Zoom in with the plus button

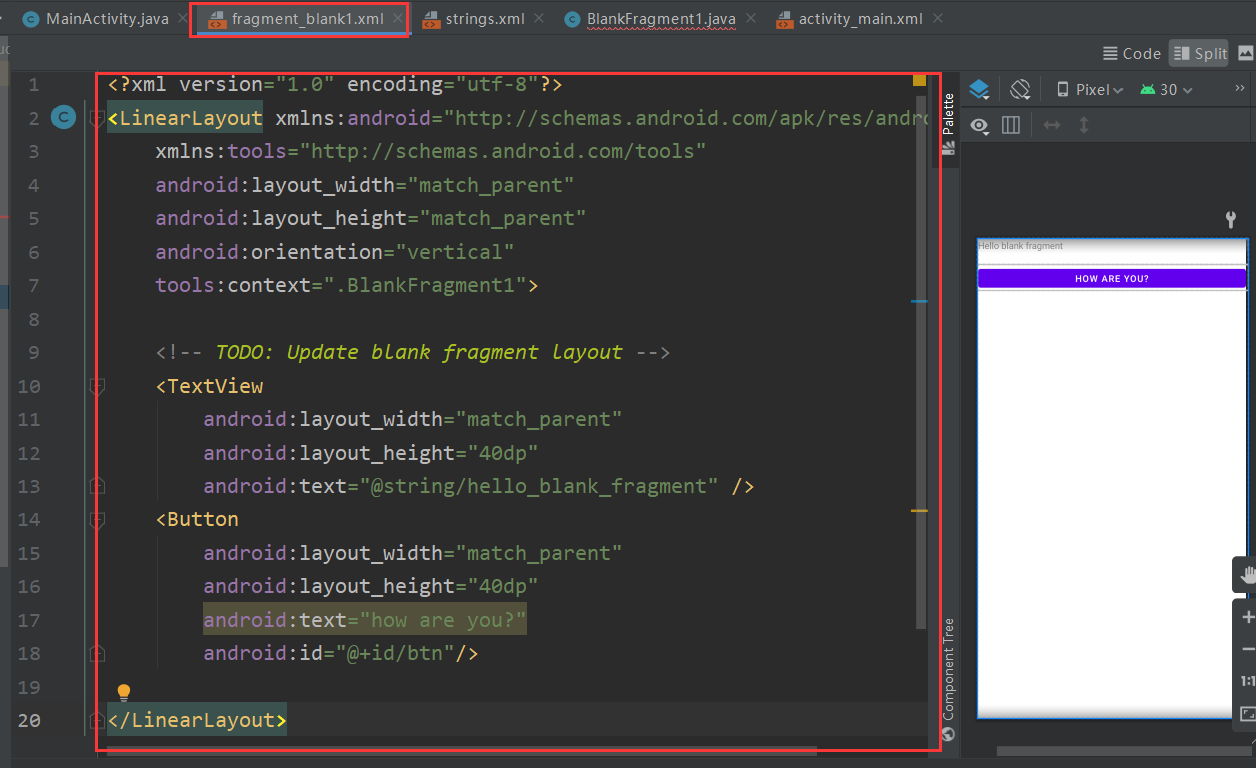click(1247, 618)
